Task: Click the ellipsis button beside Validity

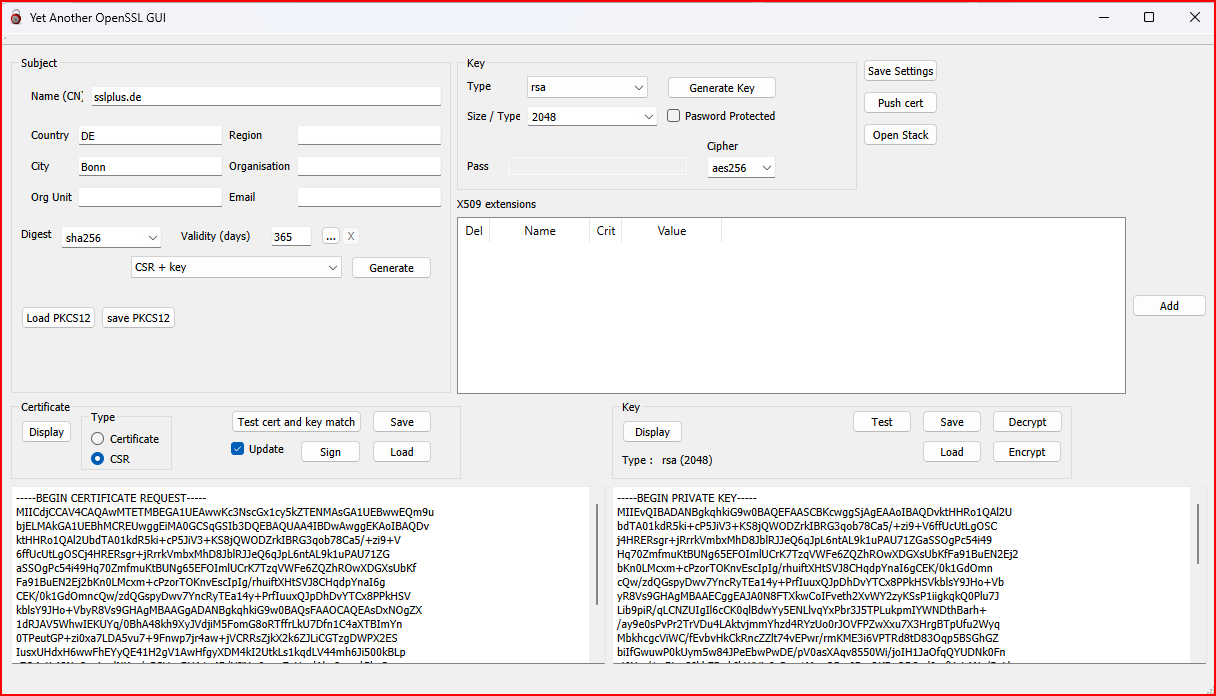Action: [x=331, y=237]
